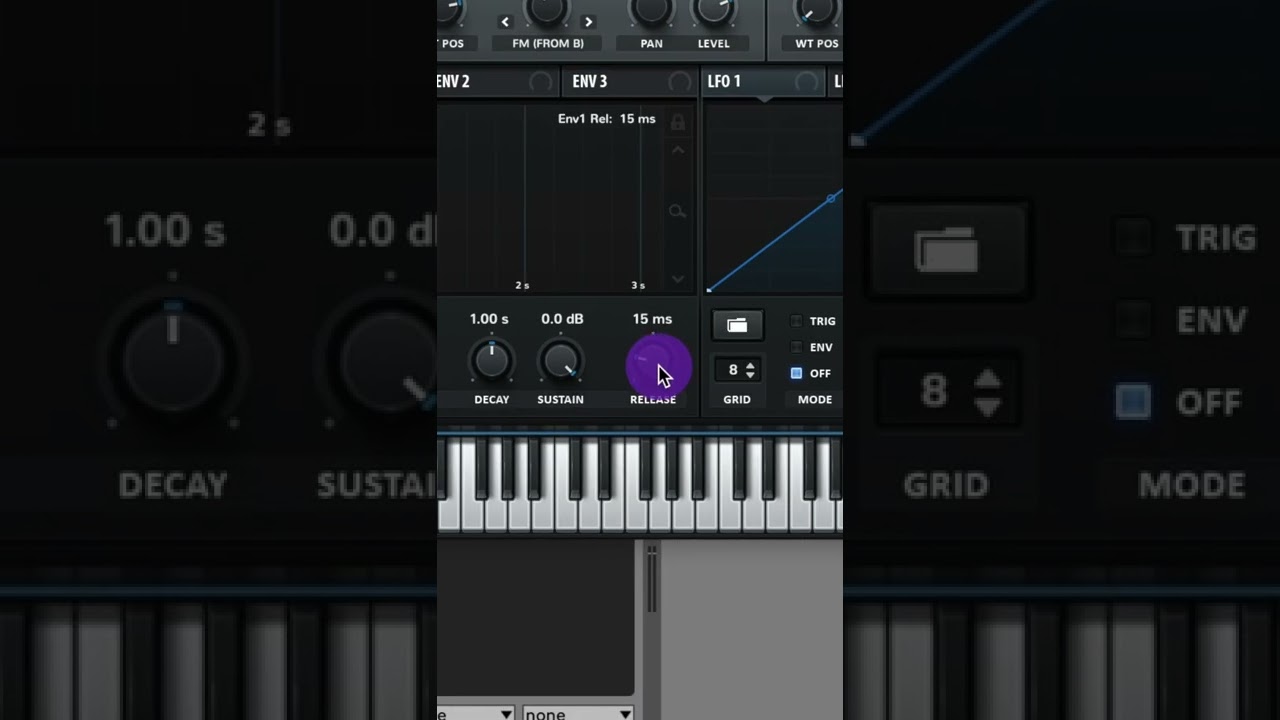
Task: Click the release value '15 ms'
Action: tap(652, 319)
